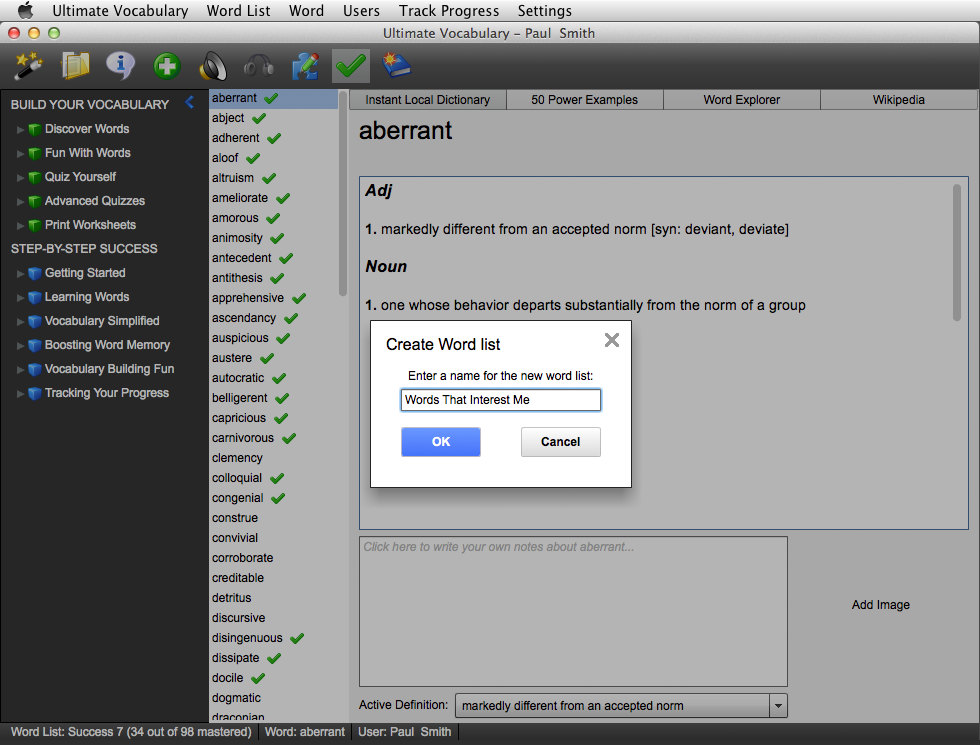Switch to the Word Explorer tab
The width and height of the screenshot is (980, 745).
(741, 100)
